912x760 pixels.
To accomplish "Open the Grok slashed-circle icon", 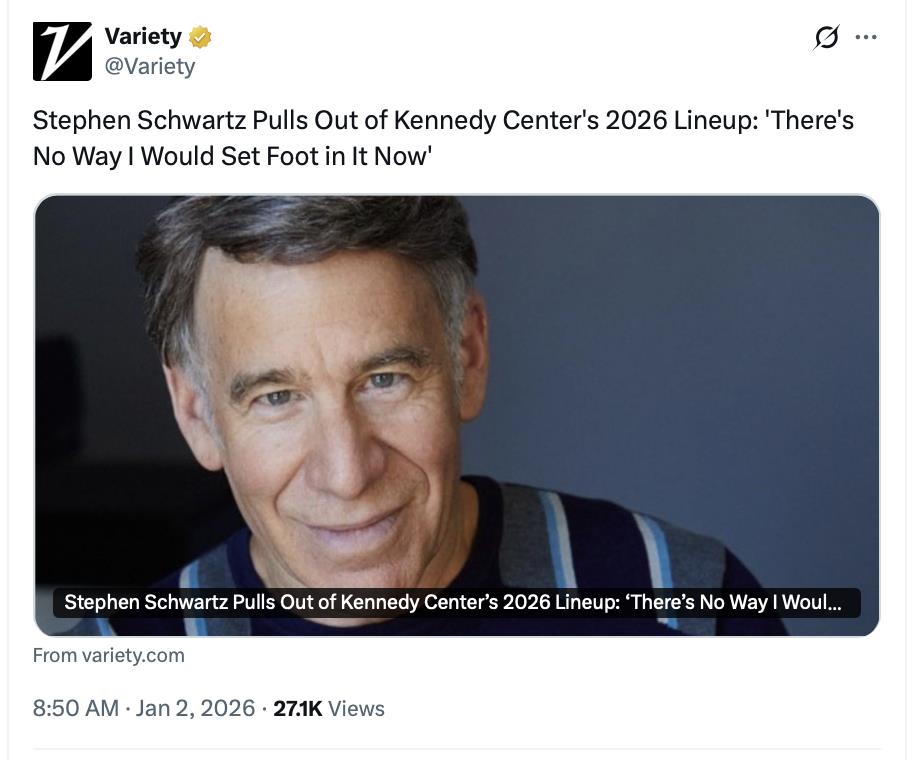I will [826, 38].
